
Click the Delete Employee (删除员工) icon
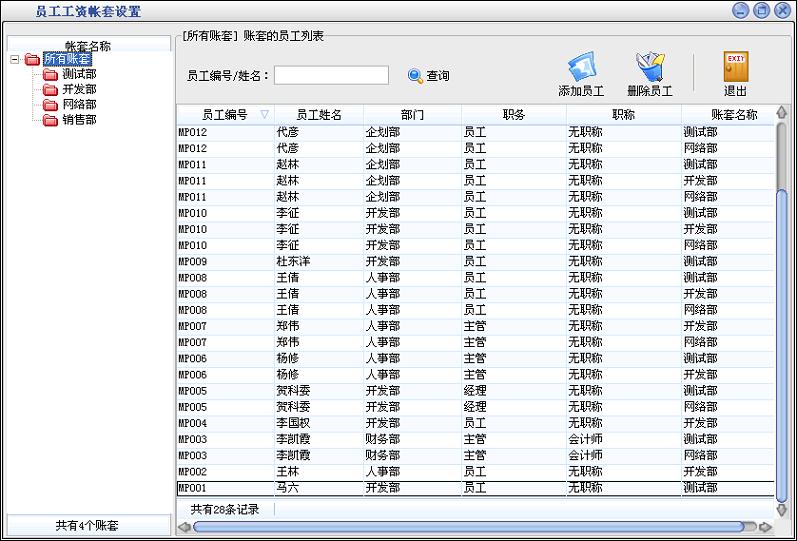point(649,68)
